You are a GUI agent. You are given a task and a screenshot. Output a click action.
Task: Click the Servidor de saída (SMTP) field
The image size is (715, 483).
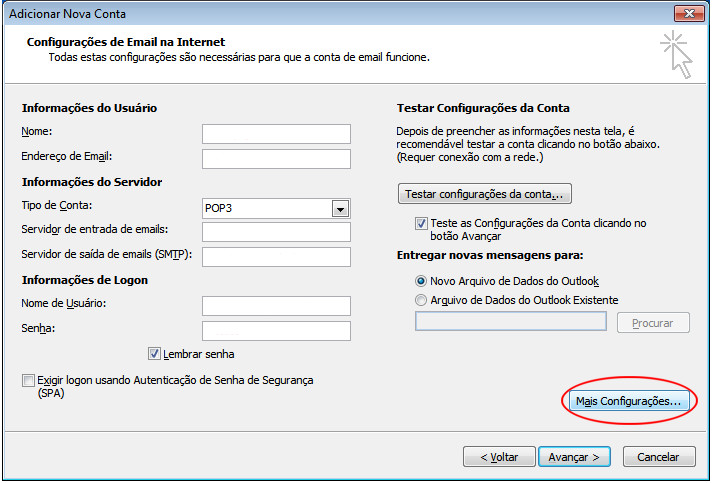click(276, 257)
